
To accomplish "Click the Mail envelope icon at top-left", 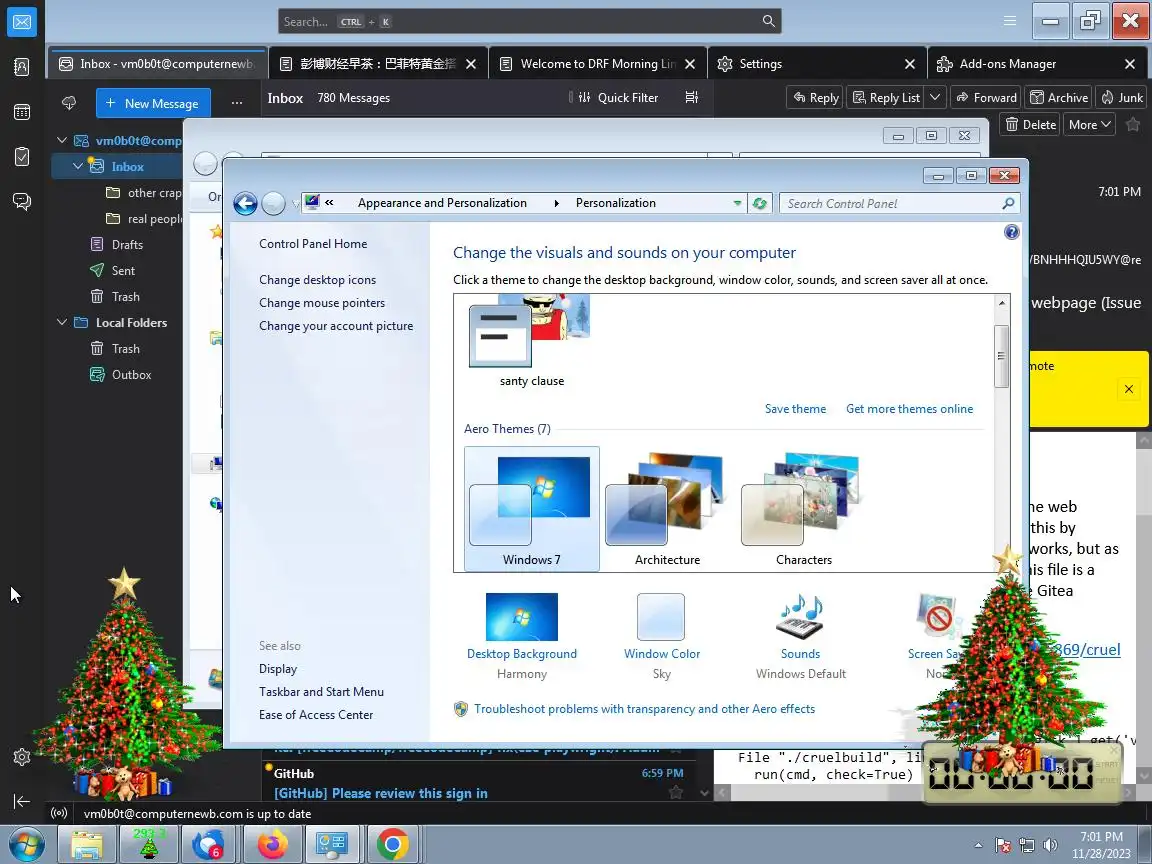I will pos(22,22).
